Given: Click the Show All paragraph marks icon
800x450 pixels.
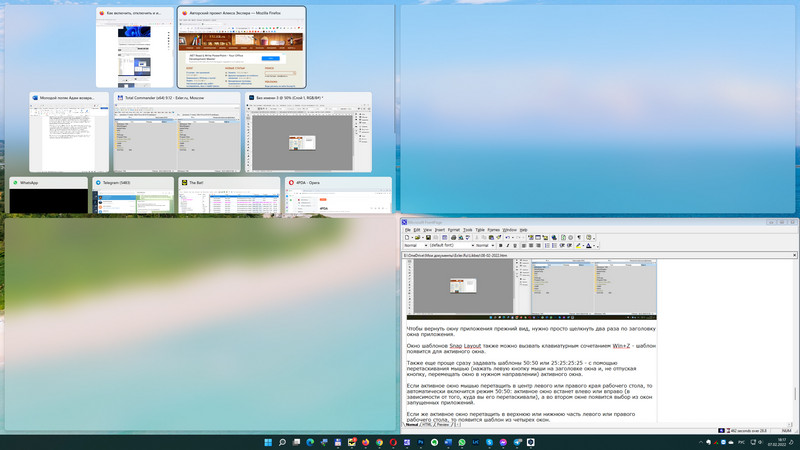Looking at the screenshot, I should tap(578, 237).
